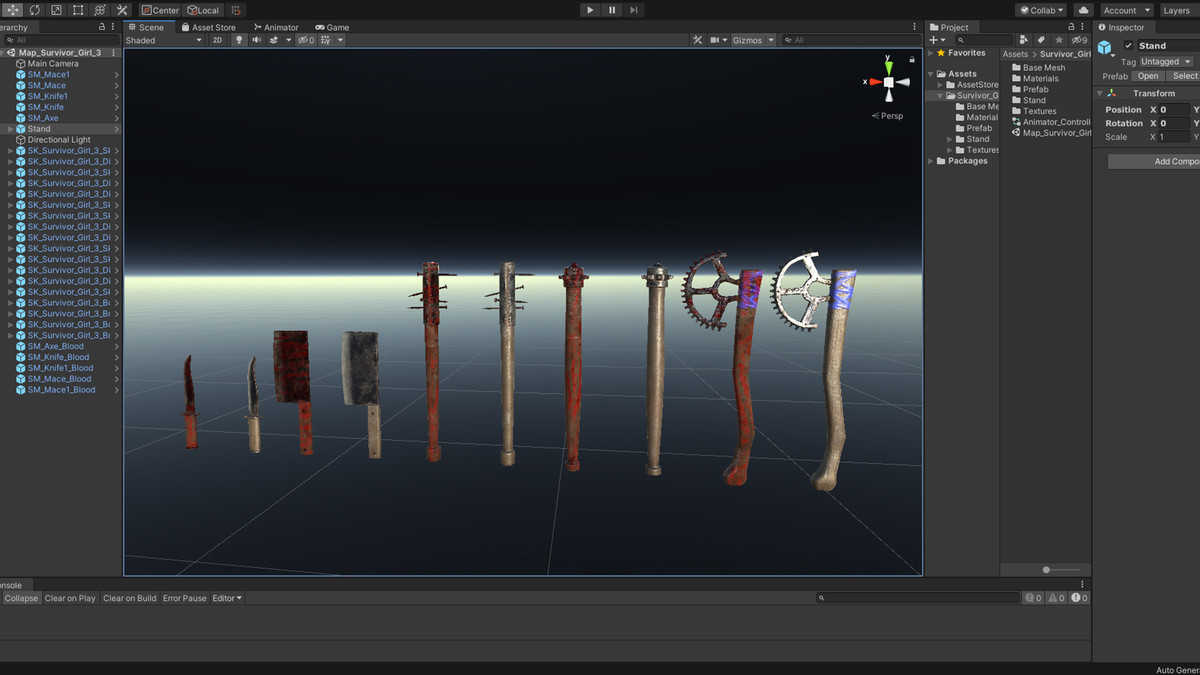Screen dimensions: 1200x675
Task: Click the Pause button
Action: (612, 10)
